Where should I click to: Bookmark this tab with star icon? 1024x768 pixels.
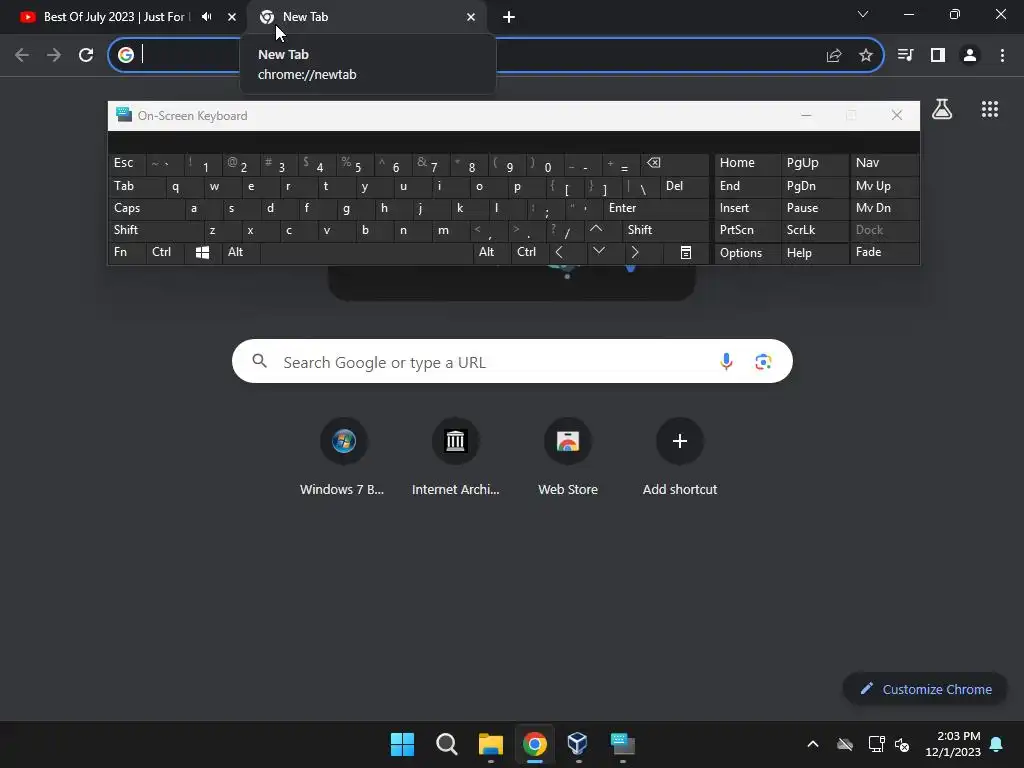[866, 56]
